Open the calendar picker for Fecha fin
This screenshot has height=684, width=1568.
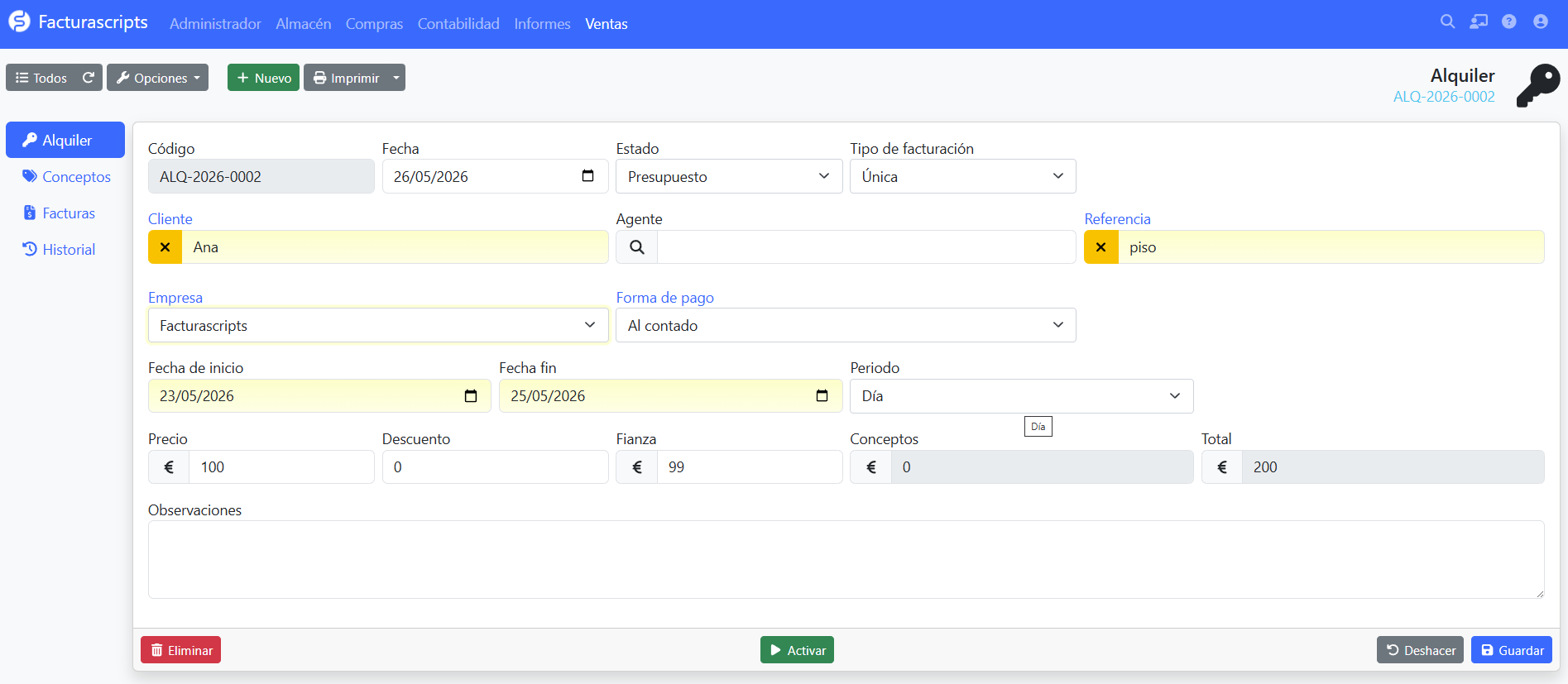coord(822,396)
